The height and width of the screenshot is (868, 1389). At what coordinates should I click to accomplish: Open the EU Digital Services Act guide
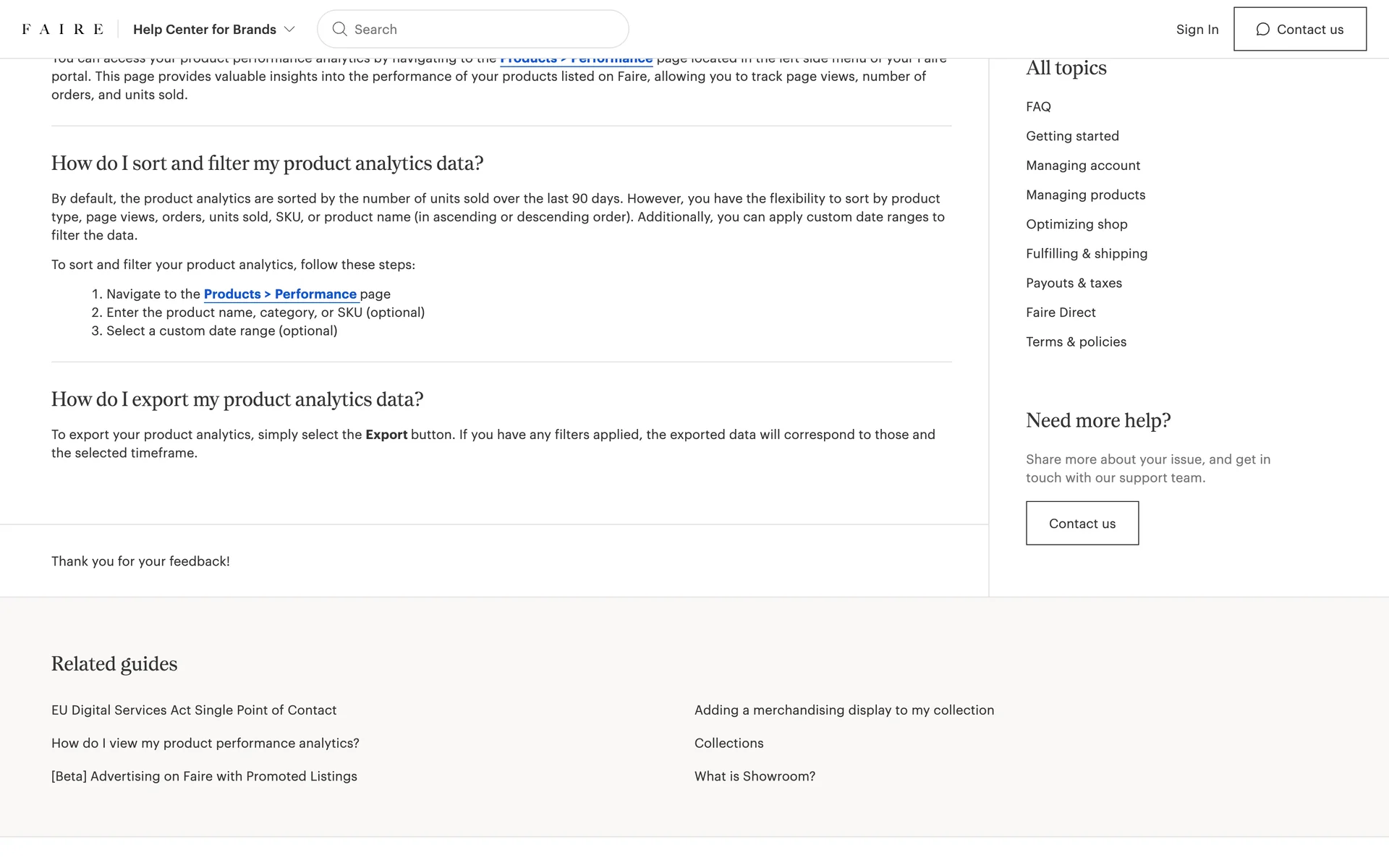(194, 710)
